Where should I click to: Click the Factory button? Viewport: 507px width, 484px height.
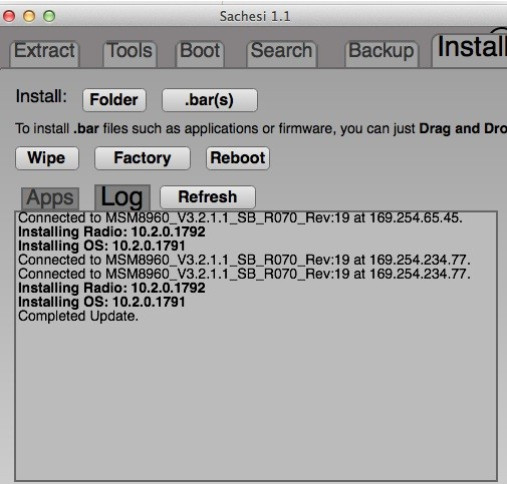[142, 158]
